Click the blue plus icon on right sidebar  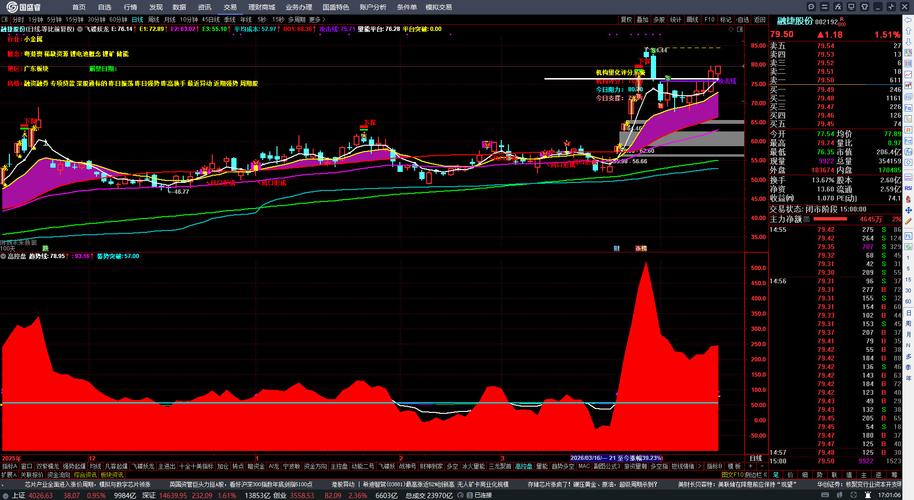click(908, 210)
